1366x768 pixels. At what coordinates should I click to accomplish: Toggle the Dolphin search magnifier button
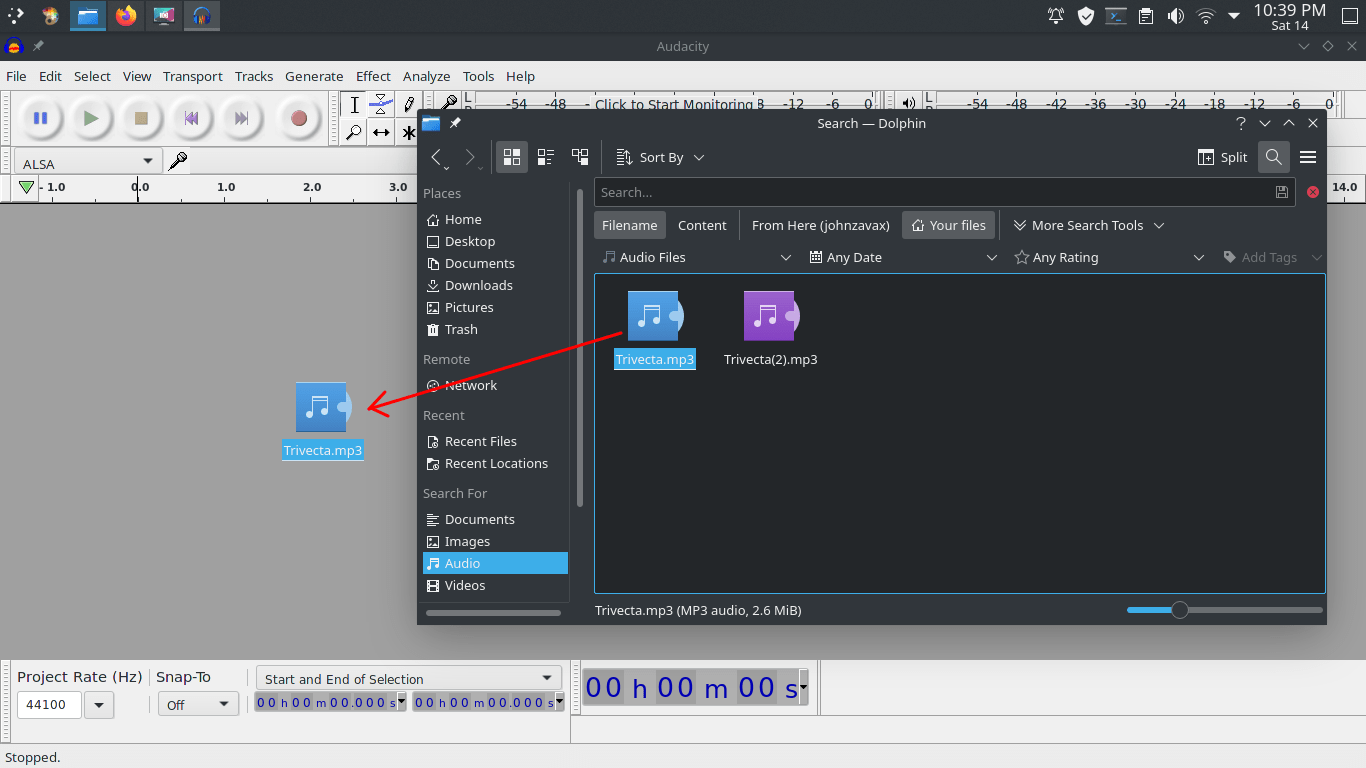(1273, 157)
